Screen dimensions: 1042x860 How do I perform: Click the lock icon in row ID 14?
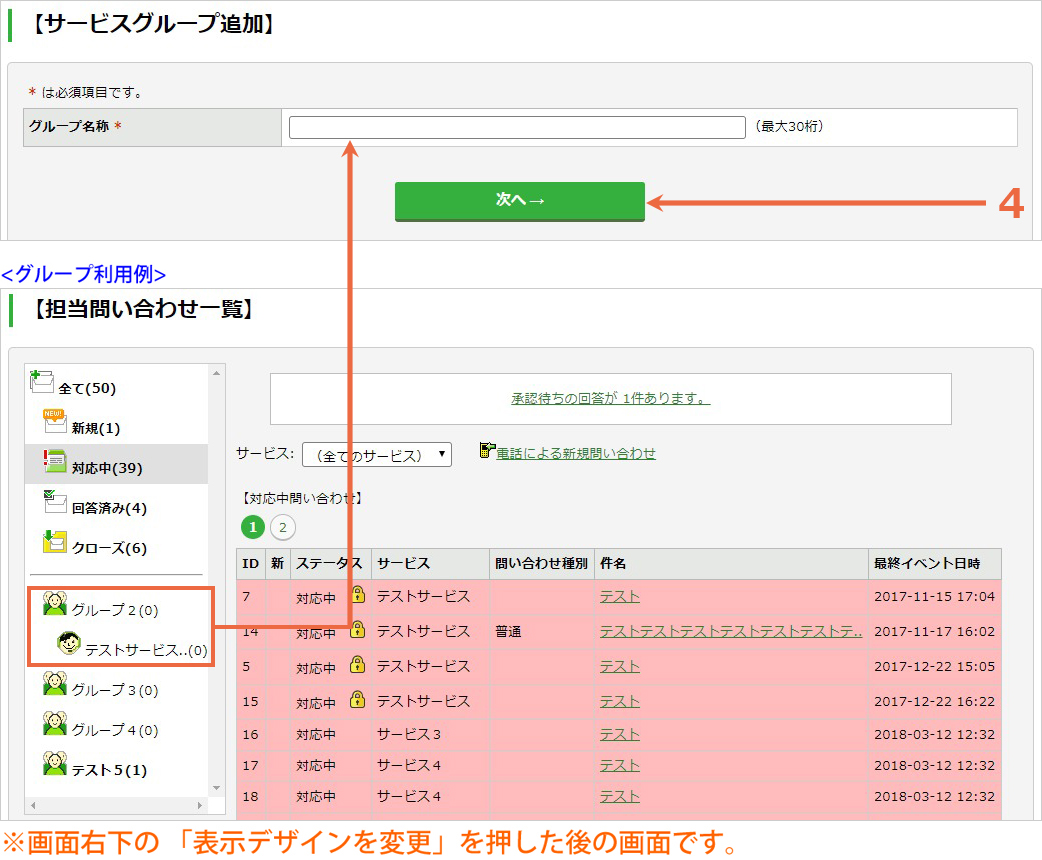(x=358, y=629)
